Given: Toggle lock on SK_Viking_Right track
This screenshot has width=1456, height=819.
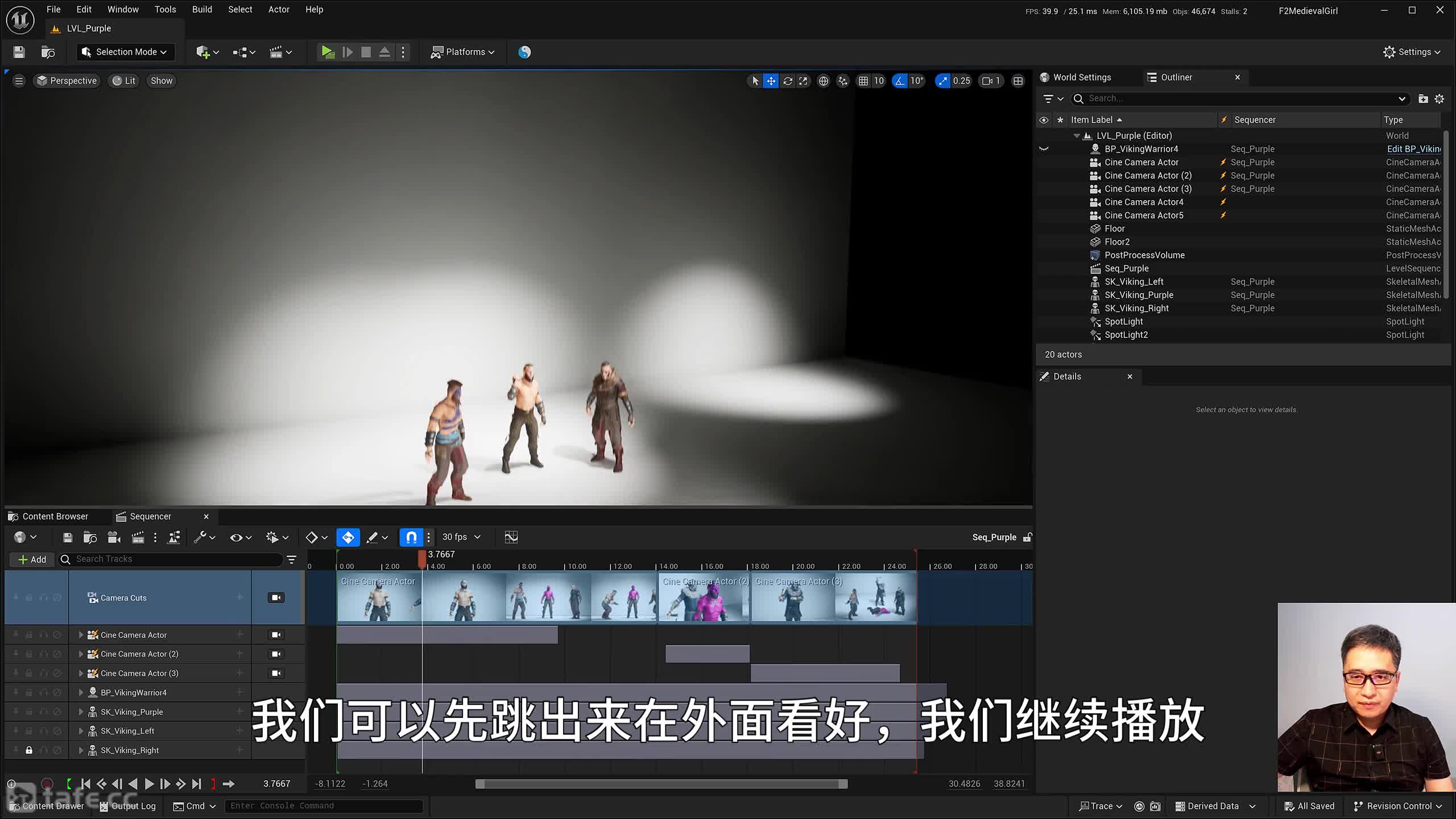Looking at the screenshot, I should point(29,750).
